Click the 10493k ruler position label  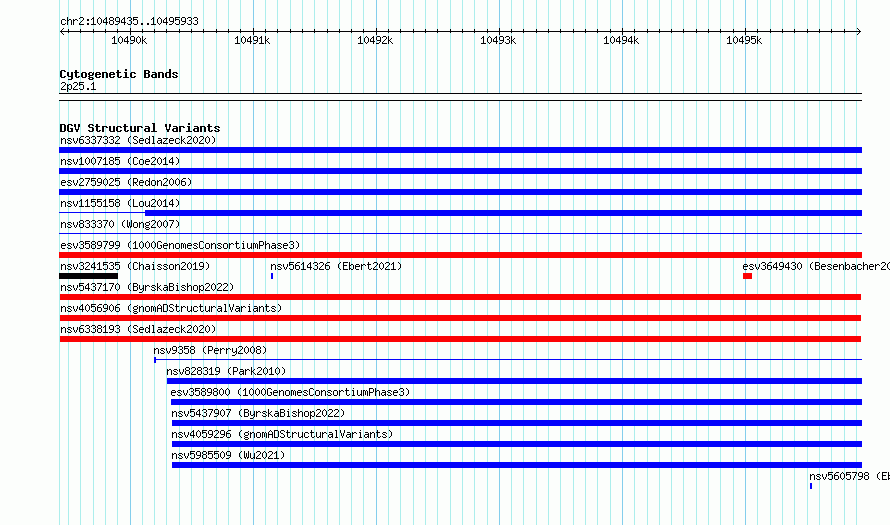pos(498,40)
